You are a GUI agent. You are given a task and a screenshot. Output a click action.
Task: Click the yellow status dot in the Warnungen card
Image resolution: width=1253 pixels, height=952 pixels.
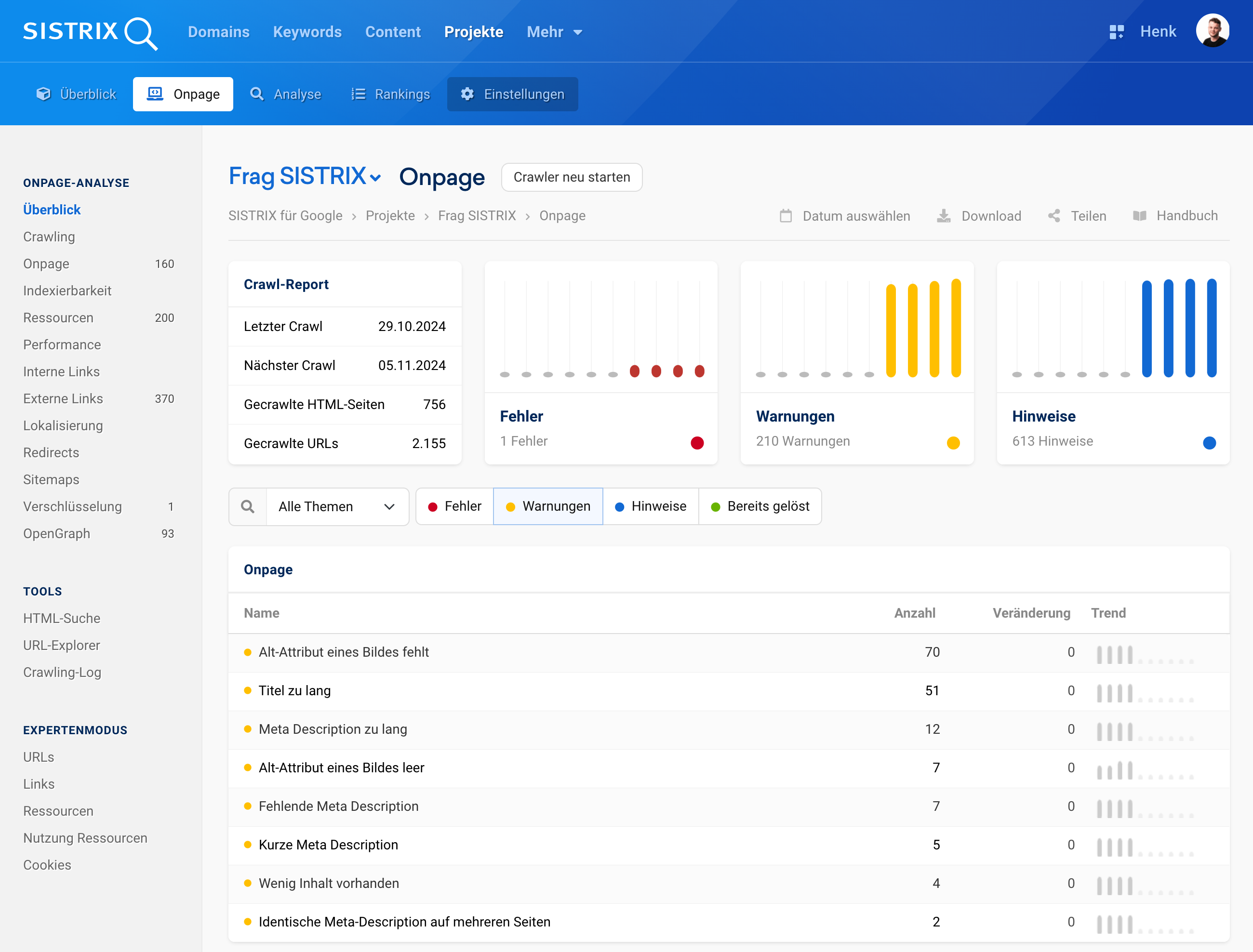tap(953, 443)
